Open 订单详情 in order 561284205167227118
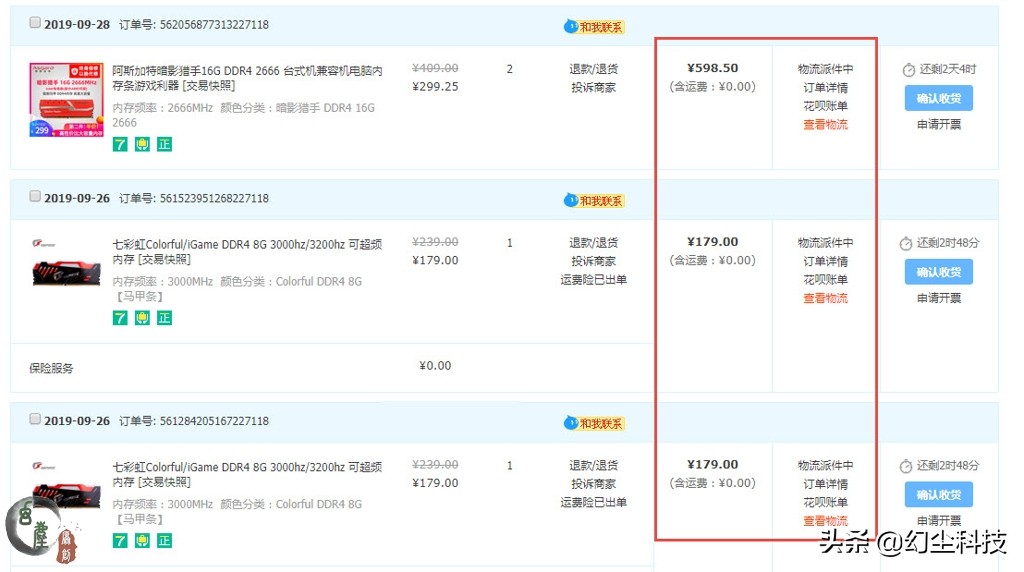This screenshot has height=572, width=1024. (x=825, y=484)
